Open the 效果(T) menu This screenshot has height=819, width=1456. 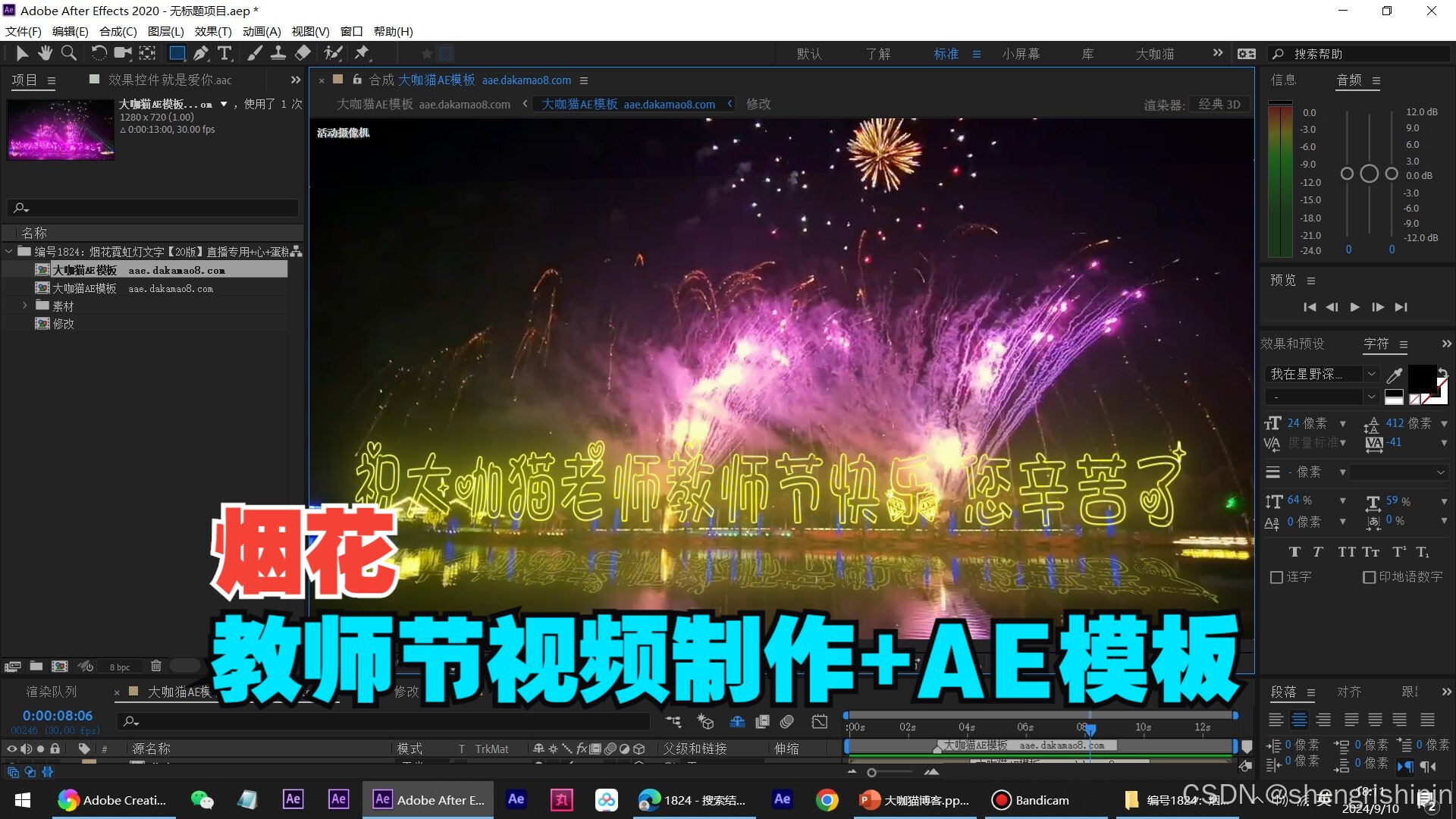pos(213,31)
